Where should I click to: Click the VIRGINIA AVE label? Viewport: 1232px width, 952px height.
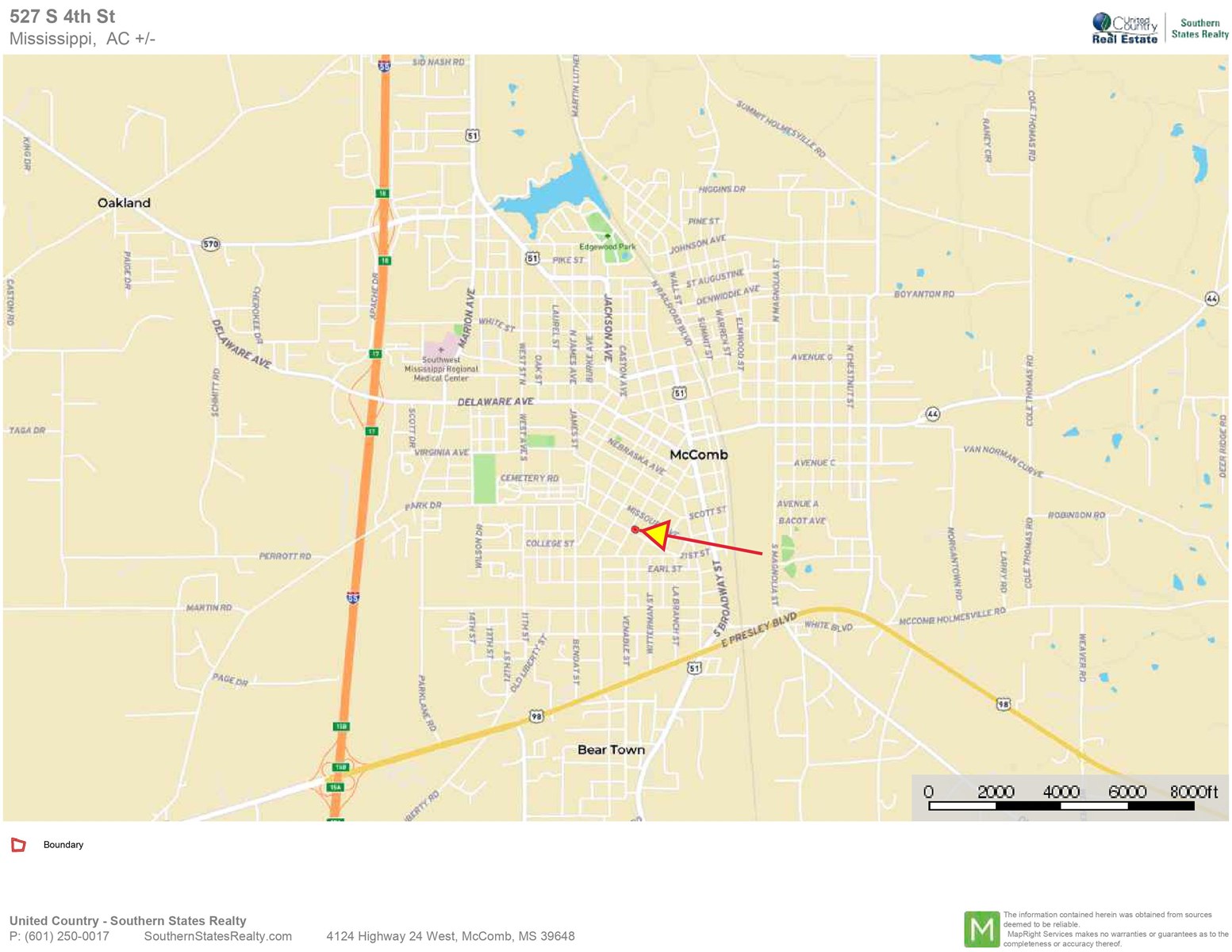click(442, 452)
